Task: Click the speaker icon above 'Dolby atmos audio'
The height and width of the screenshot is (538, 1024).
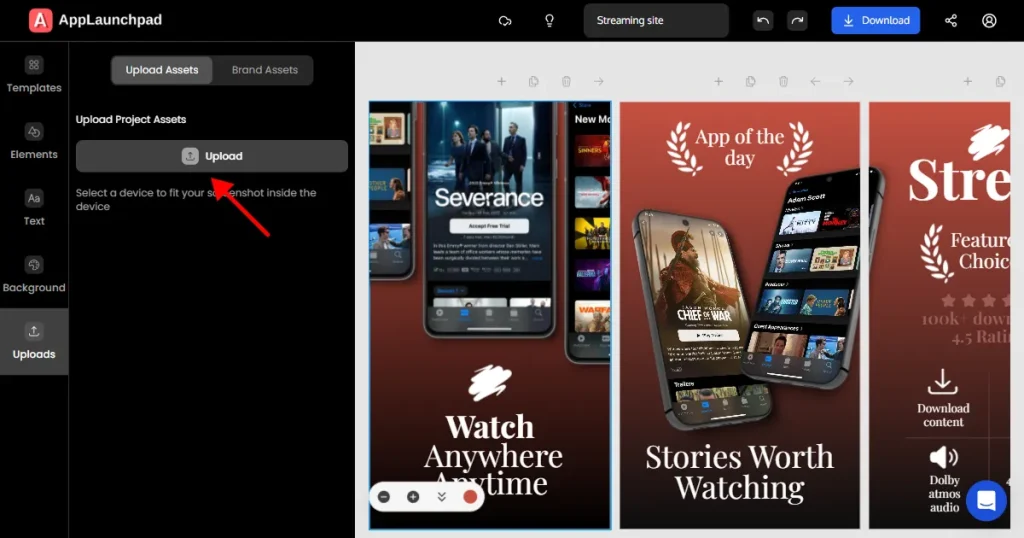Action: (944, 457)
